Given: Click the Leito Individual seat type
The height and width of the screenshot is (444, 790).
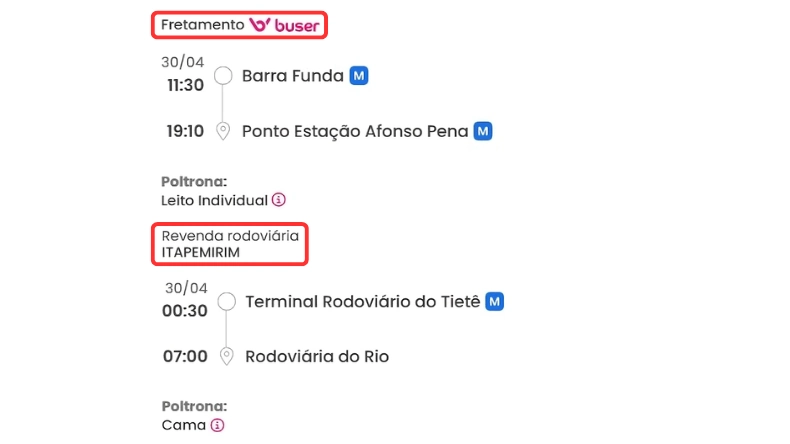Looking at the screenshot, I should [x=214, y=200].
